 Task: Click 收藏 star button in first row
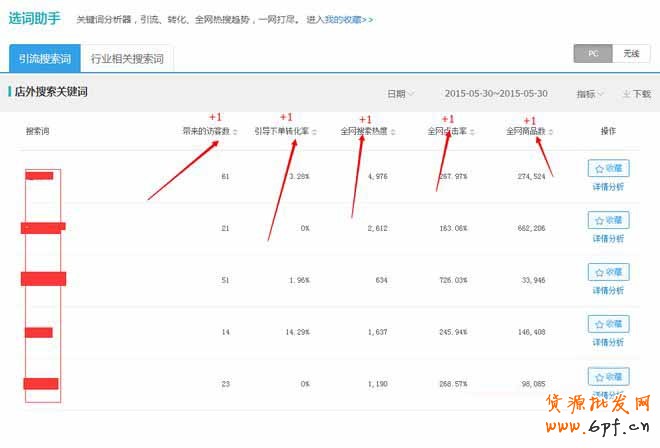pyautogui.click(x=608, y=168)
